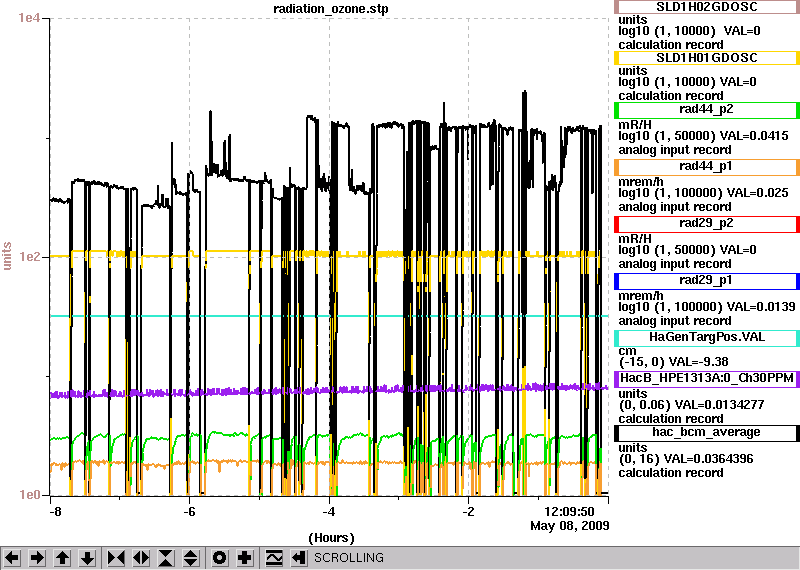Pan the plot right with right arrow button
This screenshot has width=800, height=570.
click(x=37, y=558)
